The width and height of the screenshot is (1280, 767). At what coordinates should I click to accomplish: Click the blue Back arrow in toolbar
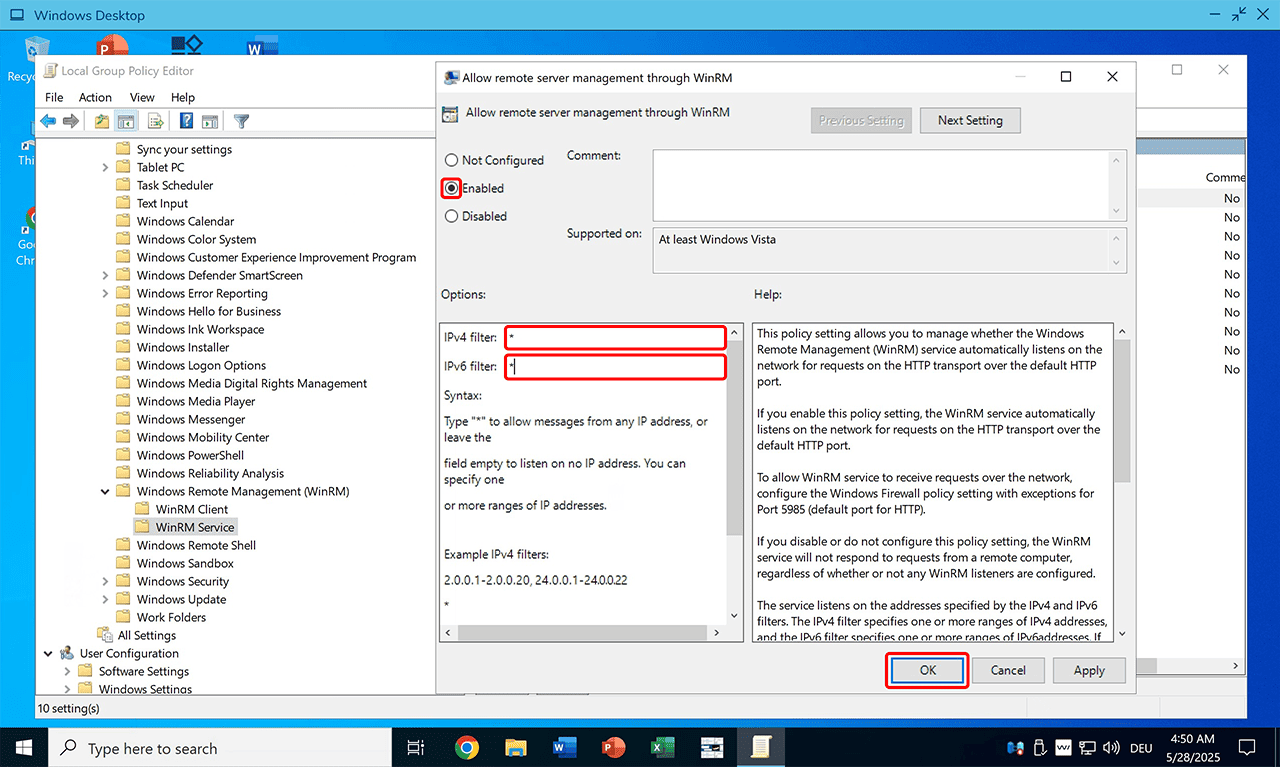pyautogui.click(x=48, y=121)
